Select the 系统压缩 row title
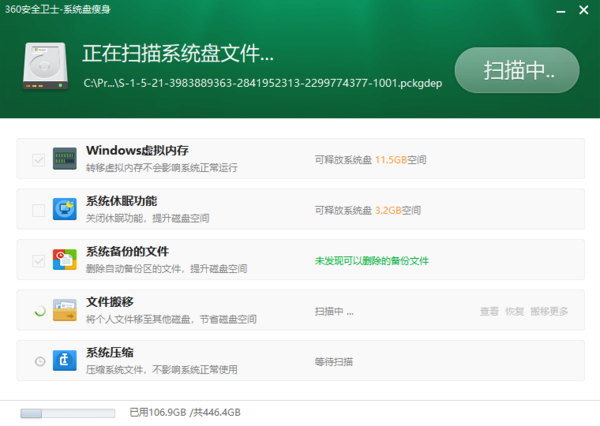600x426 pixels. pos(110,353)
